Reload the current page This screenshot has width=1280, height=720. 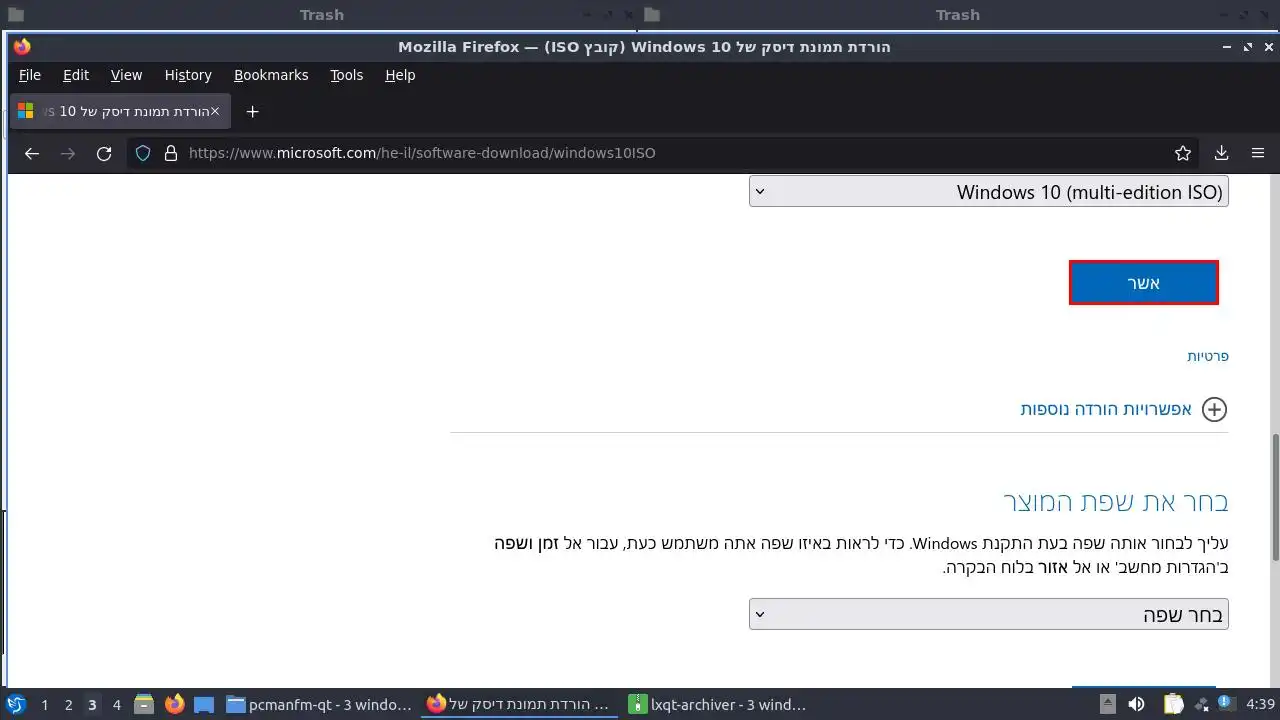click(x=104, y=153)
